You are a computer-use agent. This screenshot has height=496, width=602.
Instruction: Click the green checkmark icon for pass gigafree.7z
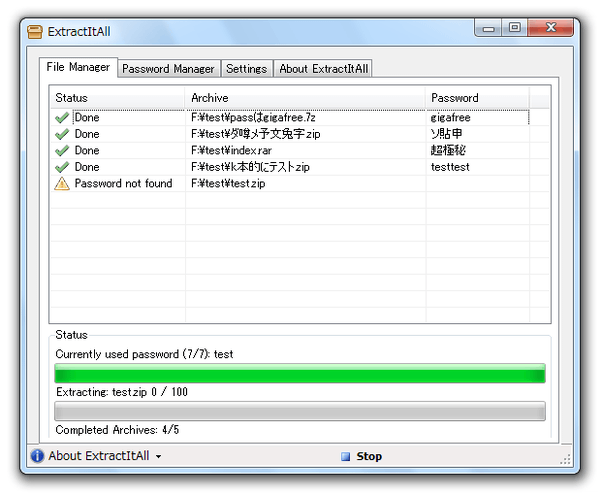[62, 117]
